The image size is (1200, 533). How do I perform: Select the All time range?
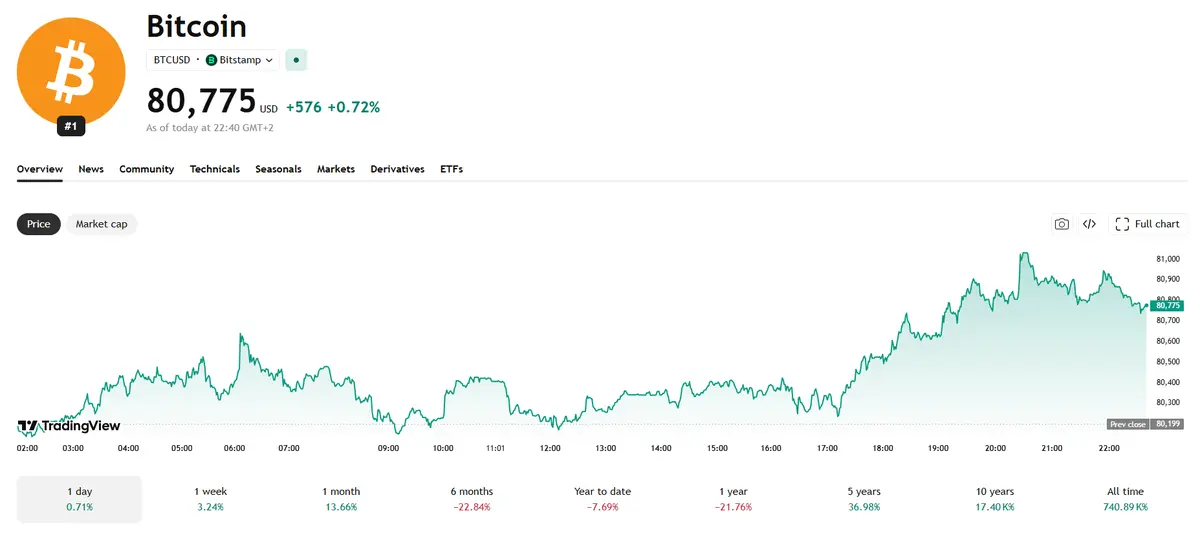pyautogui.click(x=1126, y=499)
